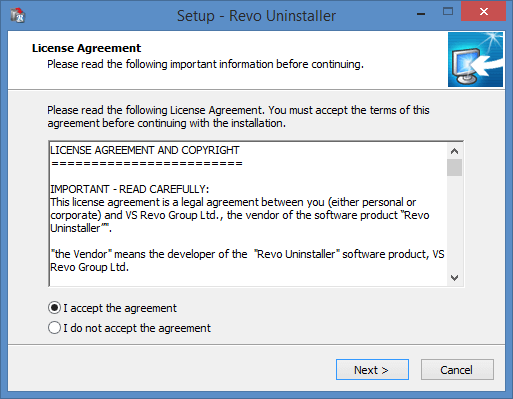Click the setup wizard computer image
Viewport: 513px width, 399px height.
coord(475,59)
